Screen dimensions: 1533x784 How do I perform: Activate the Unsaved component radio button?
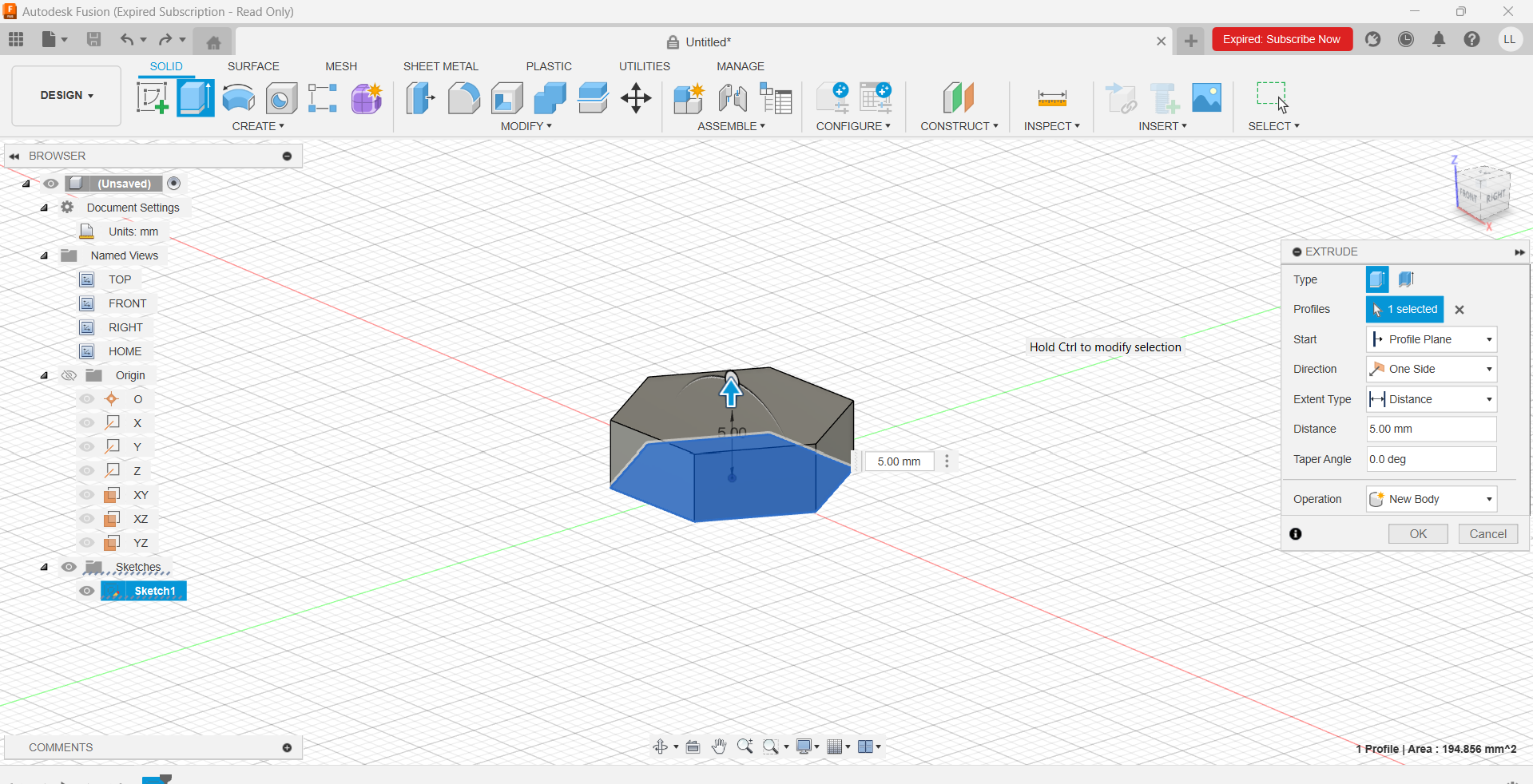[174, 184]
